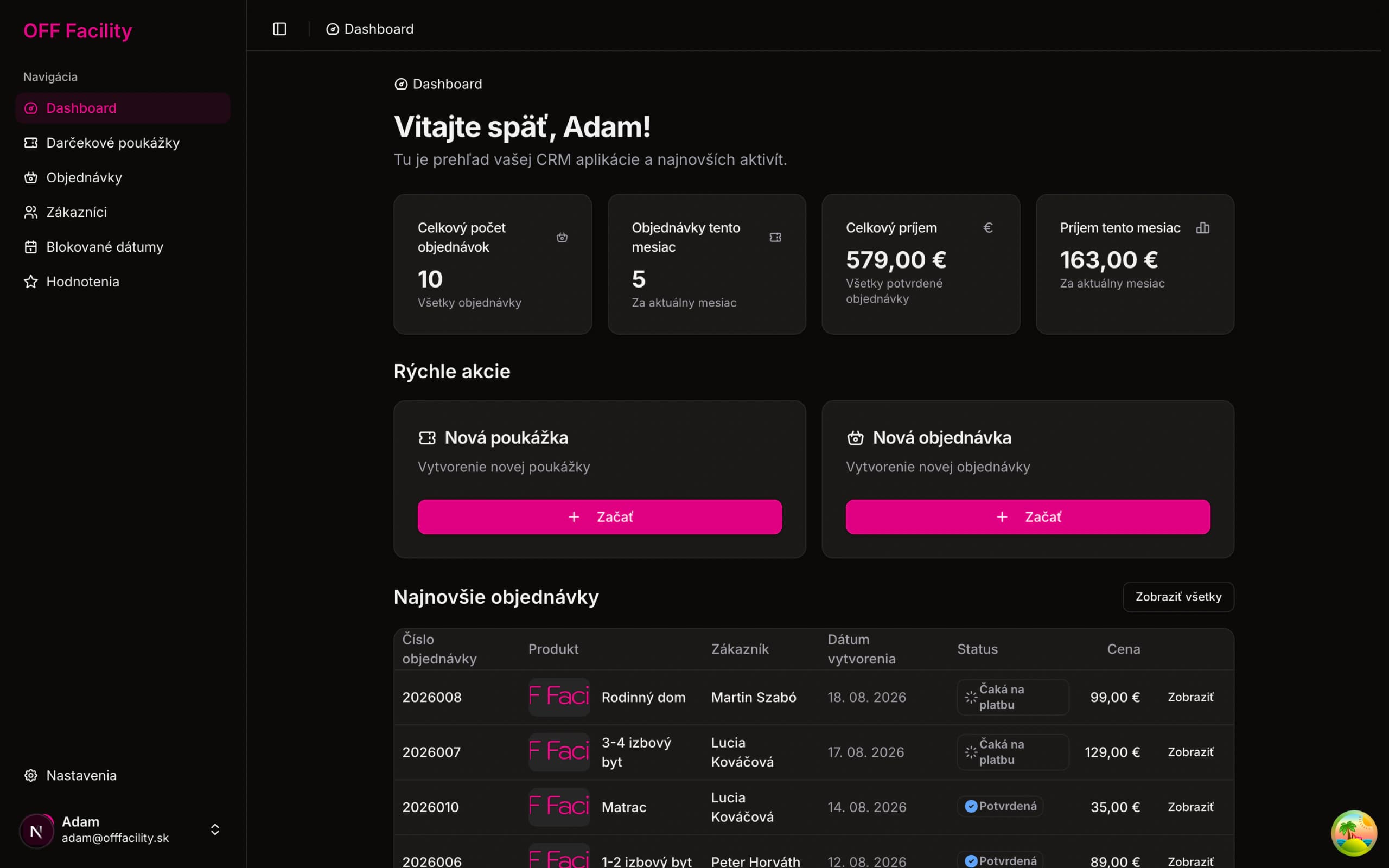Click product thumbnail for Matrac order

point(559,807)
